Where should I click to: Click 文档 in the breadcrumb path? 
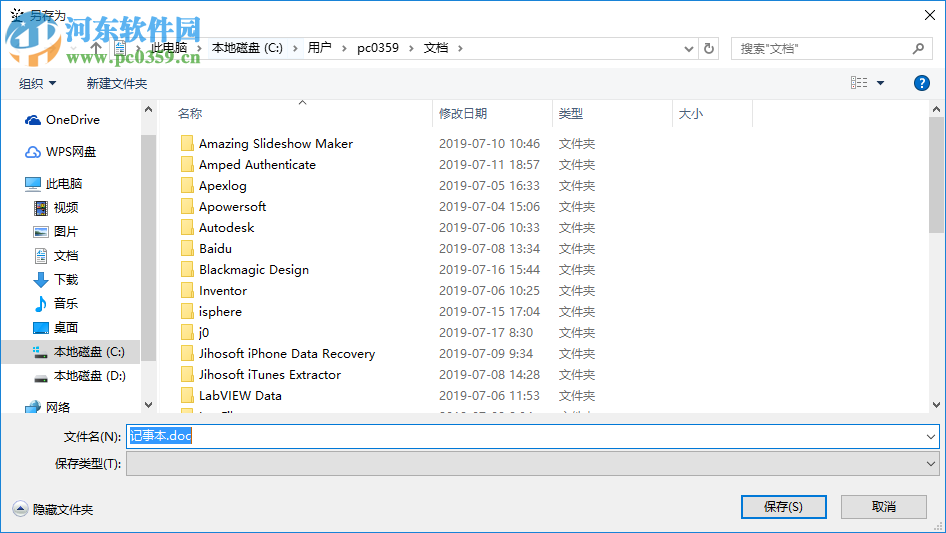436,48
